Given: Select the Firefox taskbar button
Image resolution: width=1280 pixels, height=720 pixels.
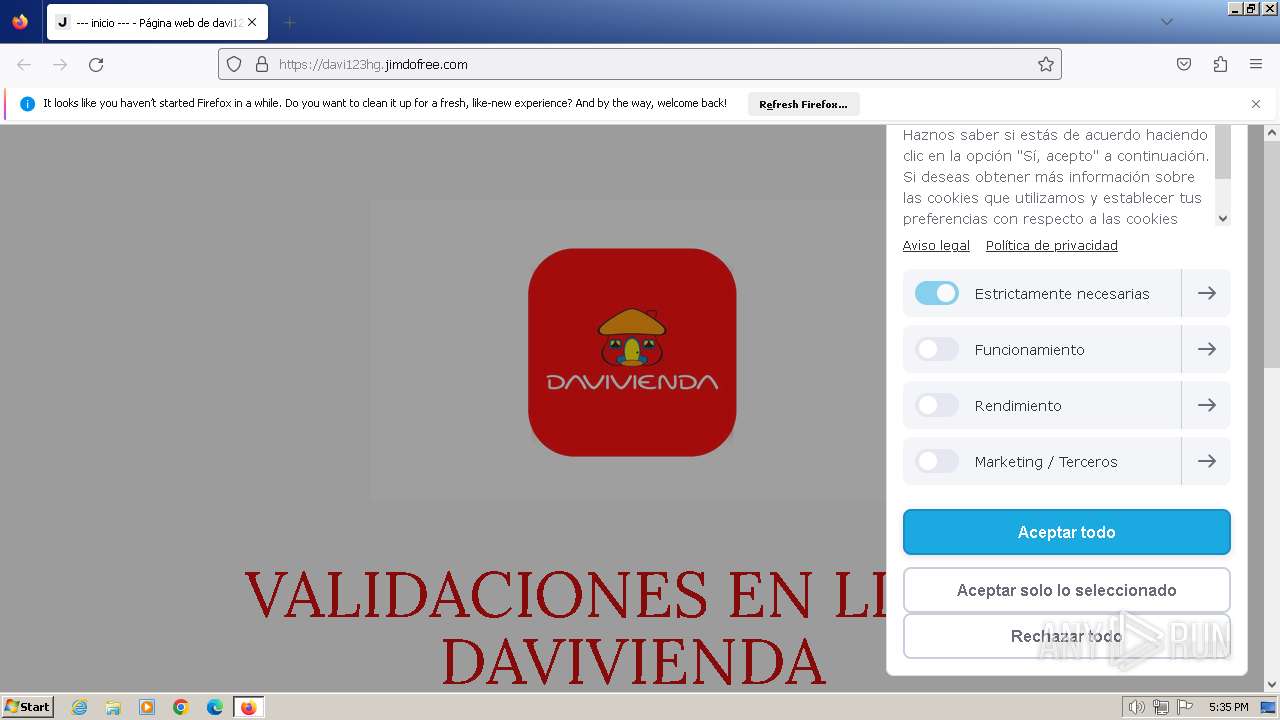Looking at the screenshot, I should point(248,707).
